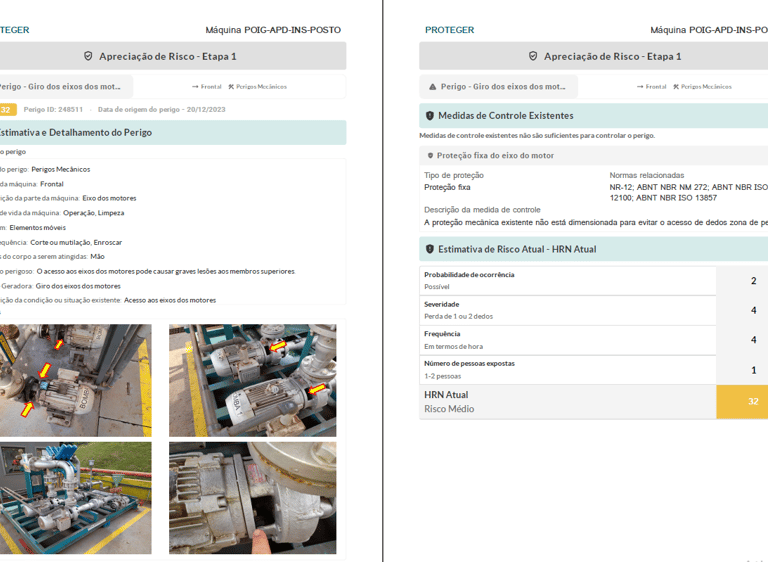Click the Estimativa de Risco Atual - HRN Atual header
The image size is (768, 562).
click(594, 249)
